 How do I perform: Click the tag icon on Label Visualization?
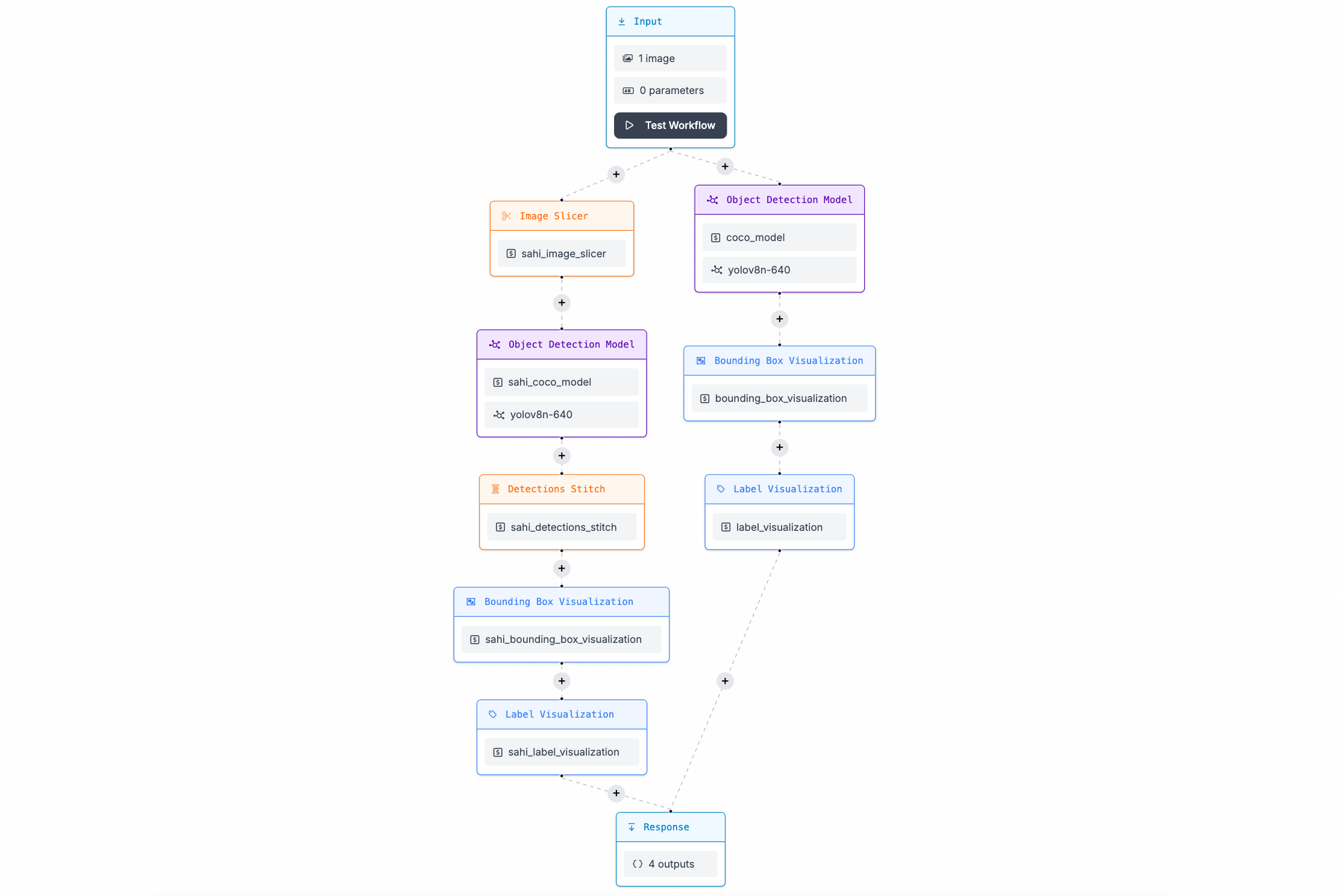click(x=721, y=489)
